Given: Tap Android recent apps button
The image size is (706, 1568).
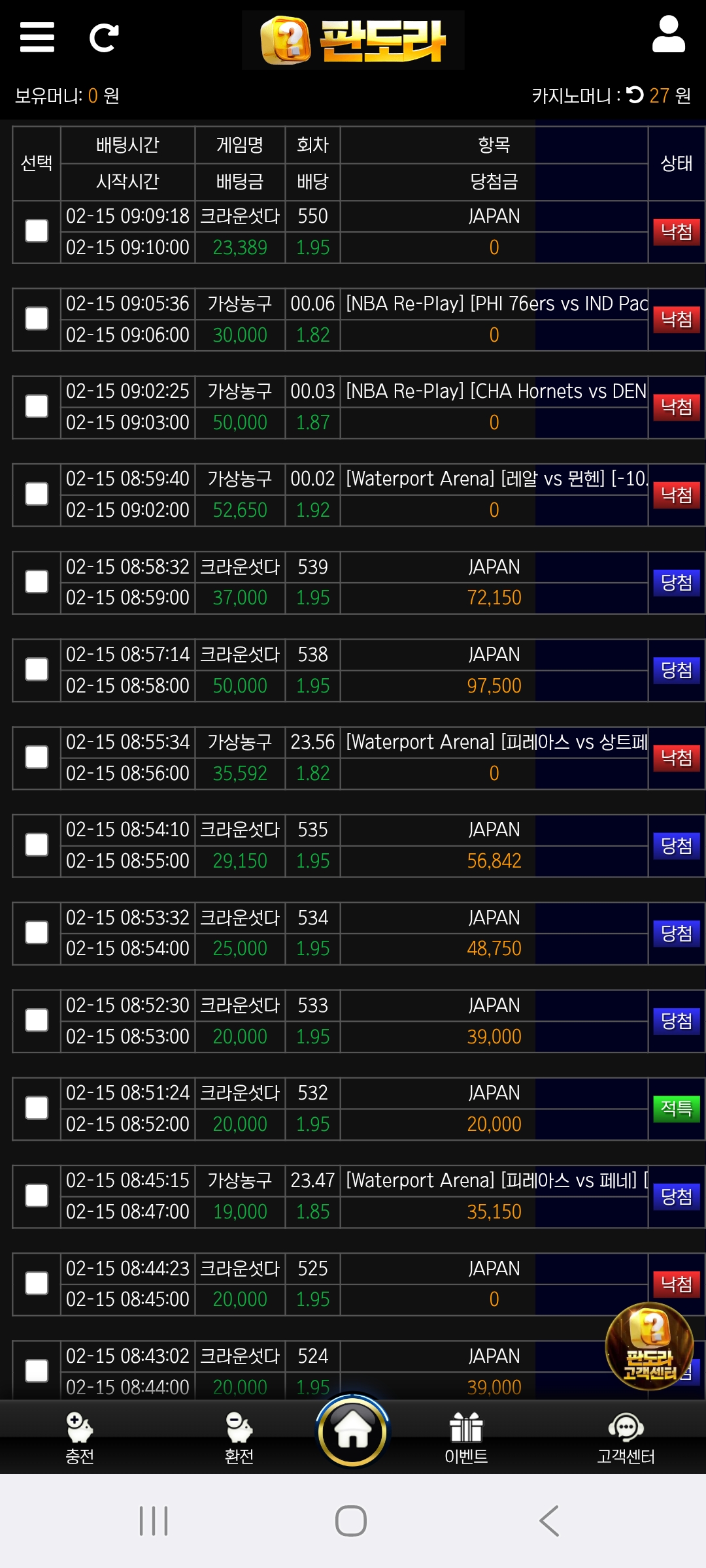Looking at the screenshot, I should [154, 1521].
